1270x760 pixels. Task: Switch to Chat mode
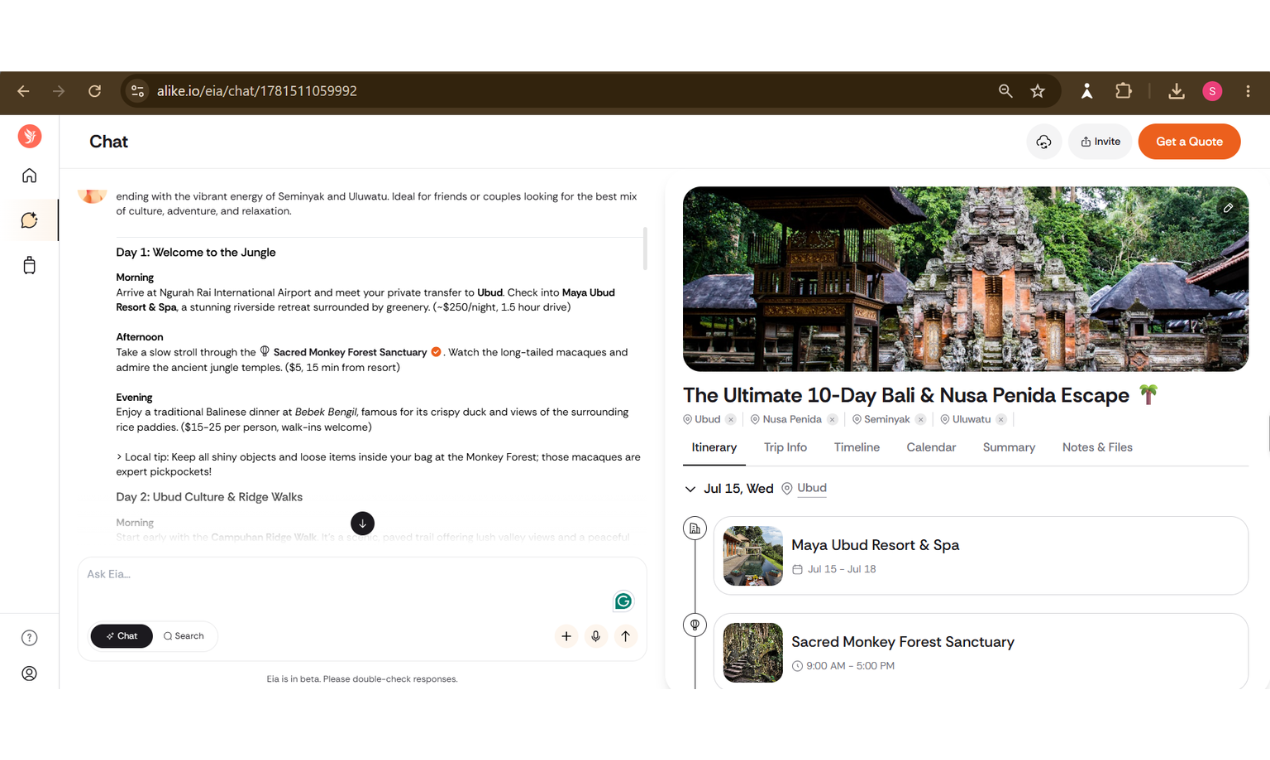pos(122,636)
